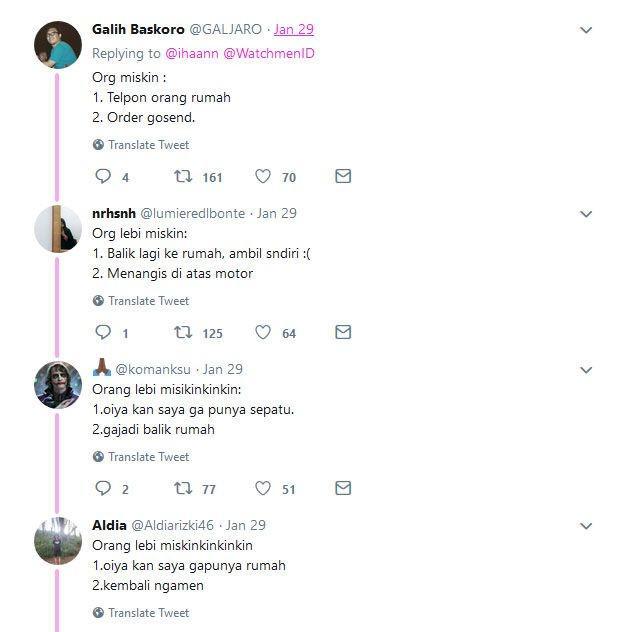Send Galih Baskoro's tweet via direct message
The height and width of the screenshot is (632, 632).
(x=343, y=176)
